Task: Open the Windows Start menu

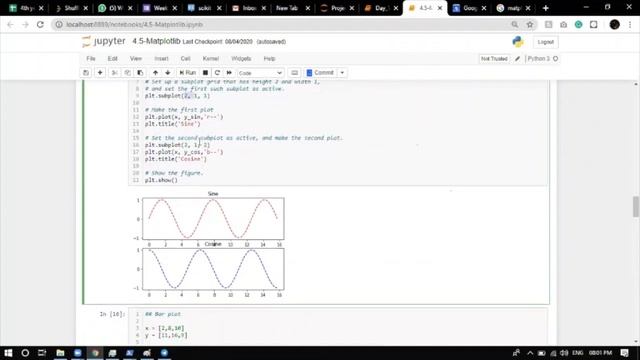Action: [8, 353]
